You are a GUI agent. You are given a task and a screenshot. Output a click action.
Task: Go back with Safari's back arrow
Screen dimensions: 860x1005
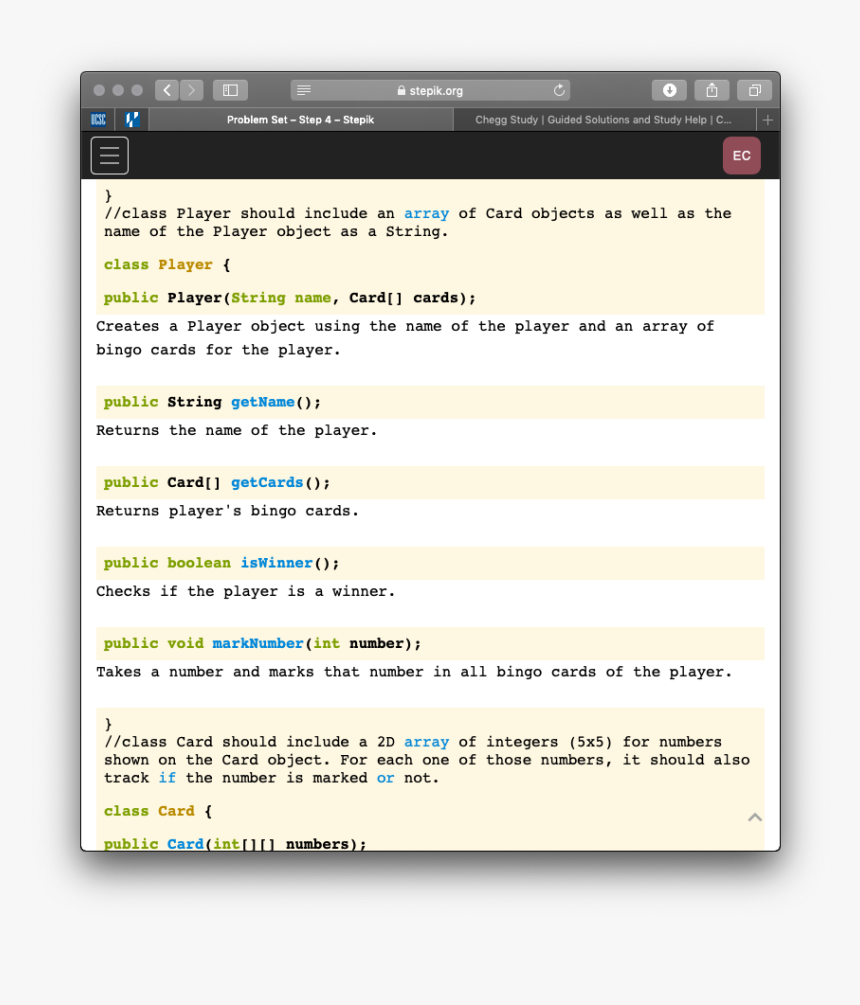pyautogui.click(x=167, y=90)
